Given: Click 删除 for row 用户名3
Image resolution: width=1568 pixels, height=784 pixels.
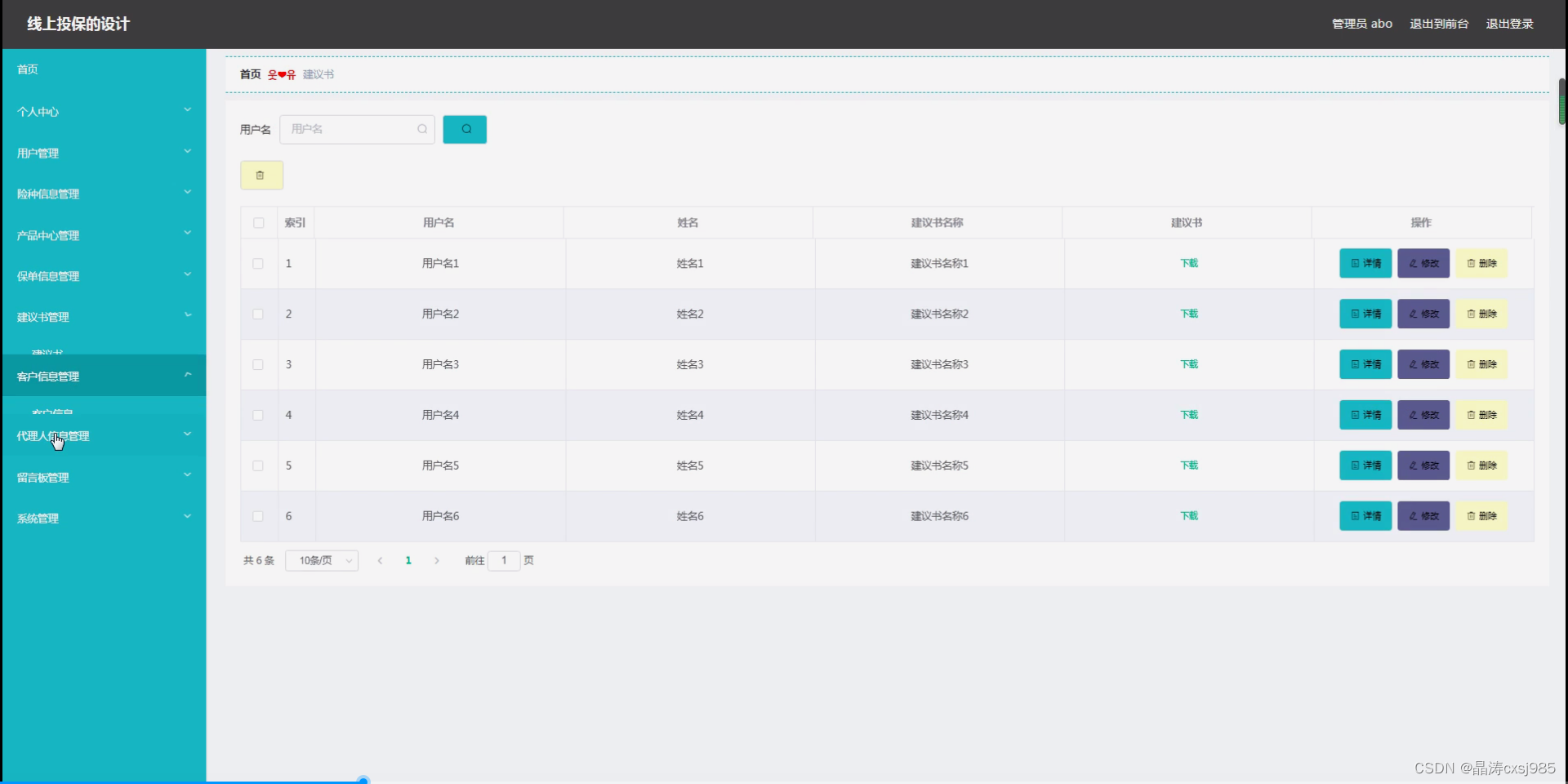Looking at the screenshot, I should point(1481,364).
